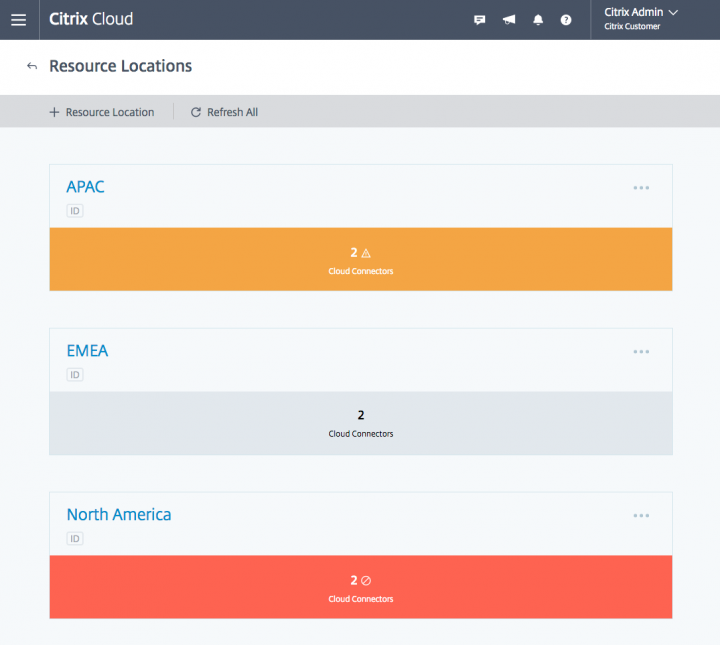The image size is (720, 645).
Task: Add a new Resource Location
Action: [102, 112]
